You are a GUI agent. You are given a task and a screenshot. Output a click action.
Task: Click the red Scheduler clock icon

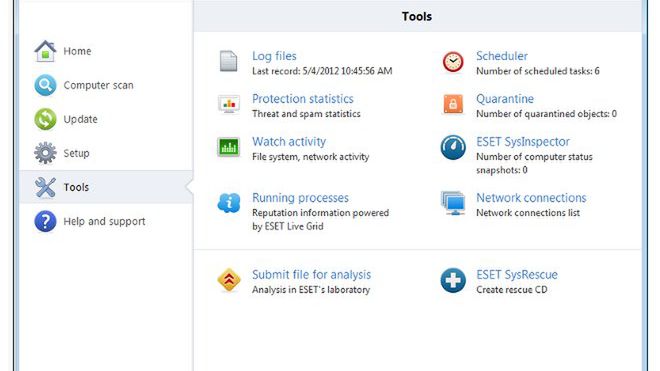pos(453,61)
